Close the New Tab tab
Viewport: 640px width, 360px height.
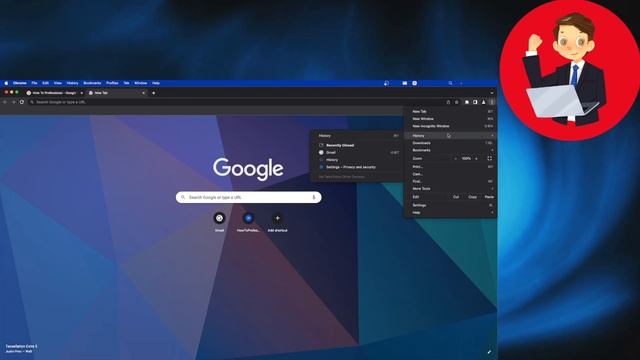(x=143, y=93)
